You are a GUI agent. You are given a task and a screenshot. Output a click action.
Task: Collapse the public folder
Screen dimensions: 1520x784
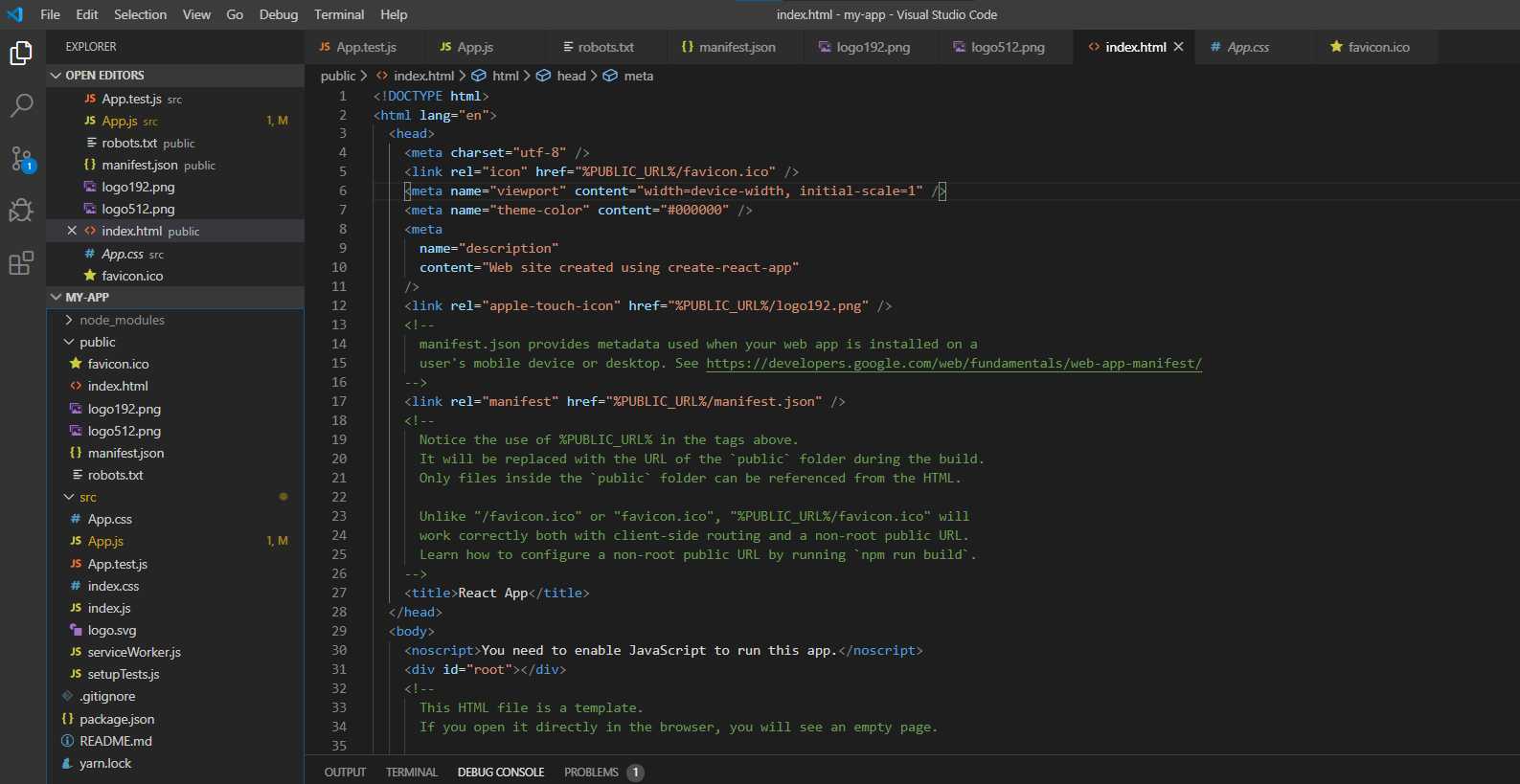pos(69,342)
